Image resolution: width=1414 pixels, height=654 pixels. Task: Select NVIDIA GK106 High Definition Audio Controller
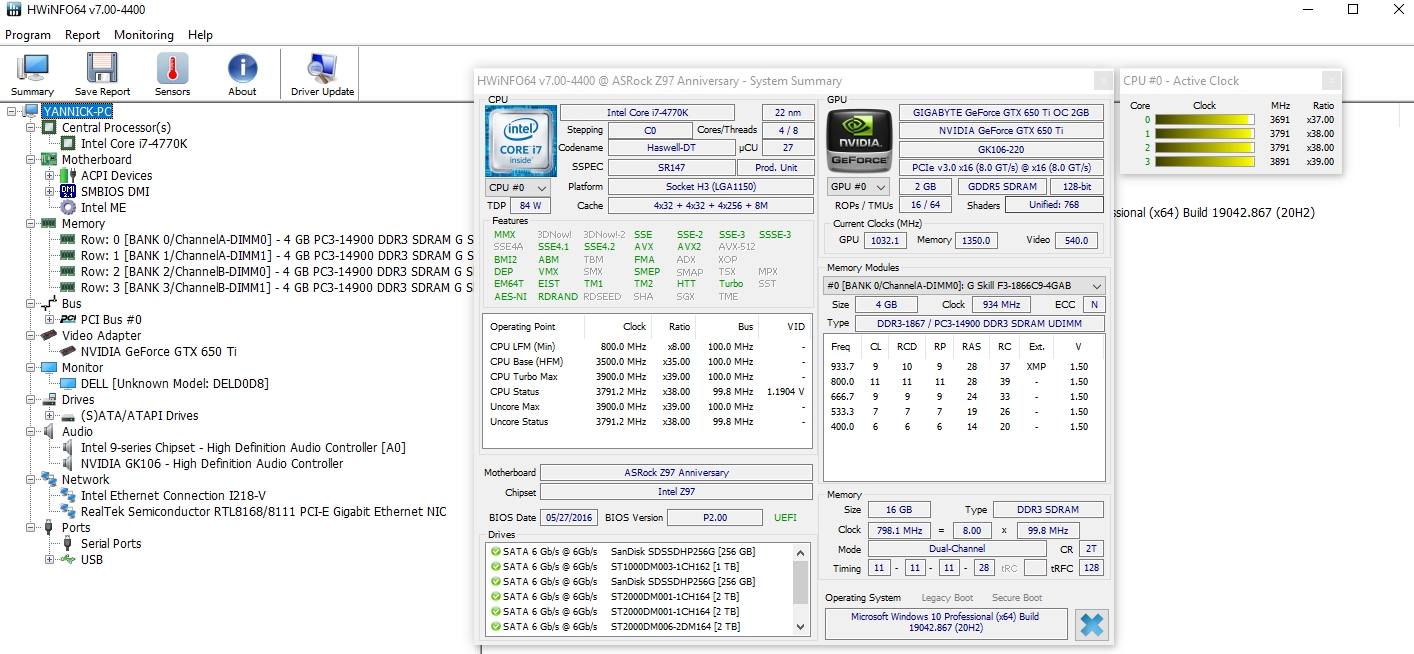(x=212, y=463)
